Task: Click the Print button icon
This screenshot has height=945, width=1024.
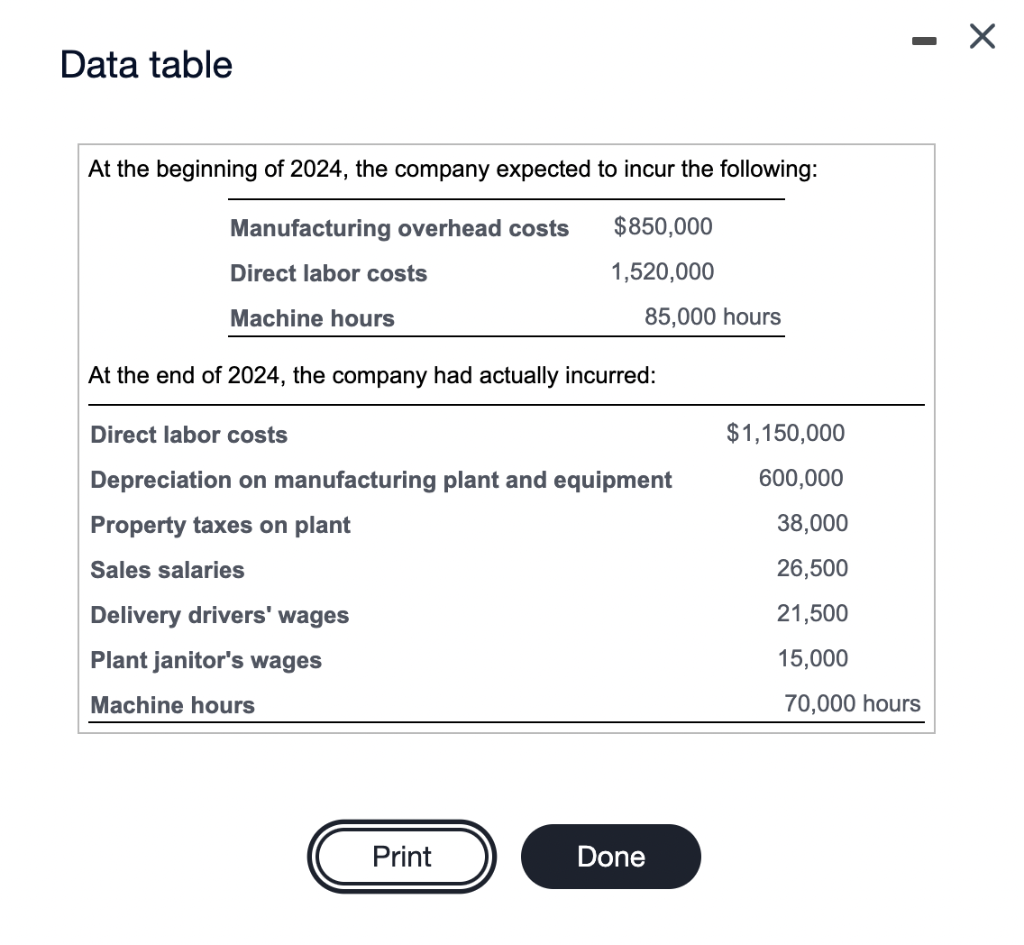Action: tap(401, 856)
